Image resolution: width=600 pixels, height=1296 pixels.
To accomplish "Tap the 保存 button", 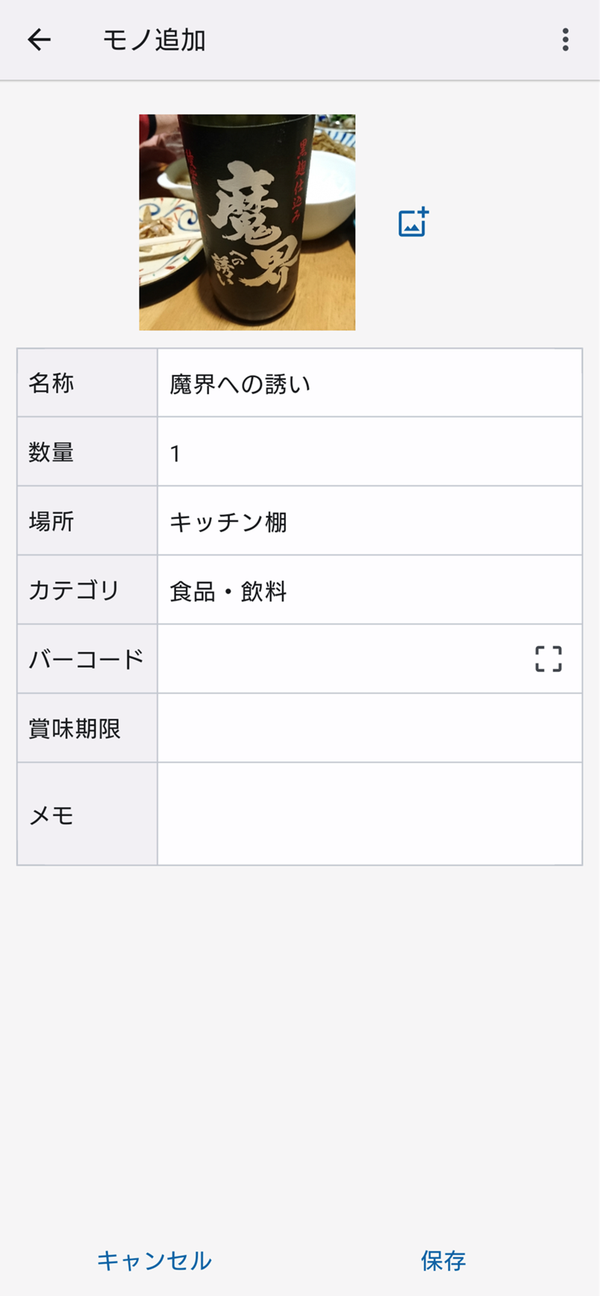I will tap(443, 1261).
